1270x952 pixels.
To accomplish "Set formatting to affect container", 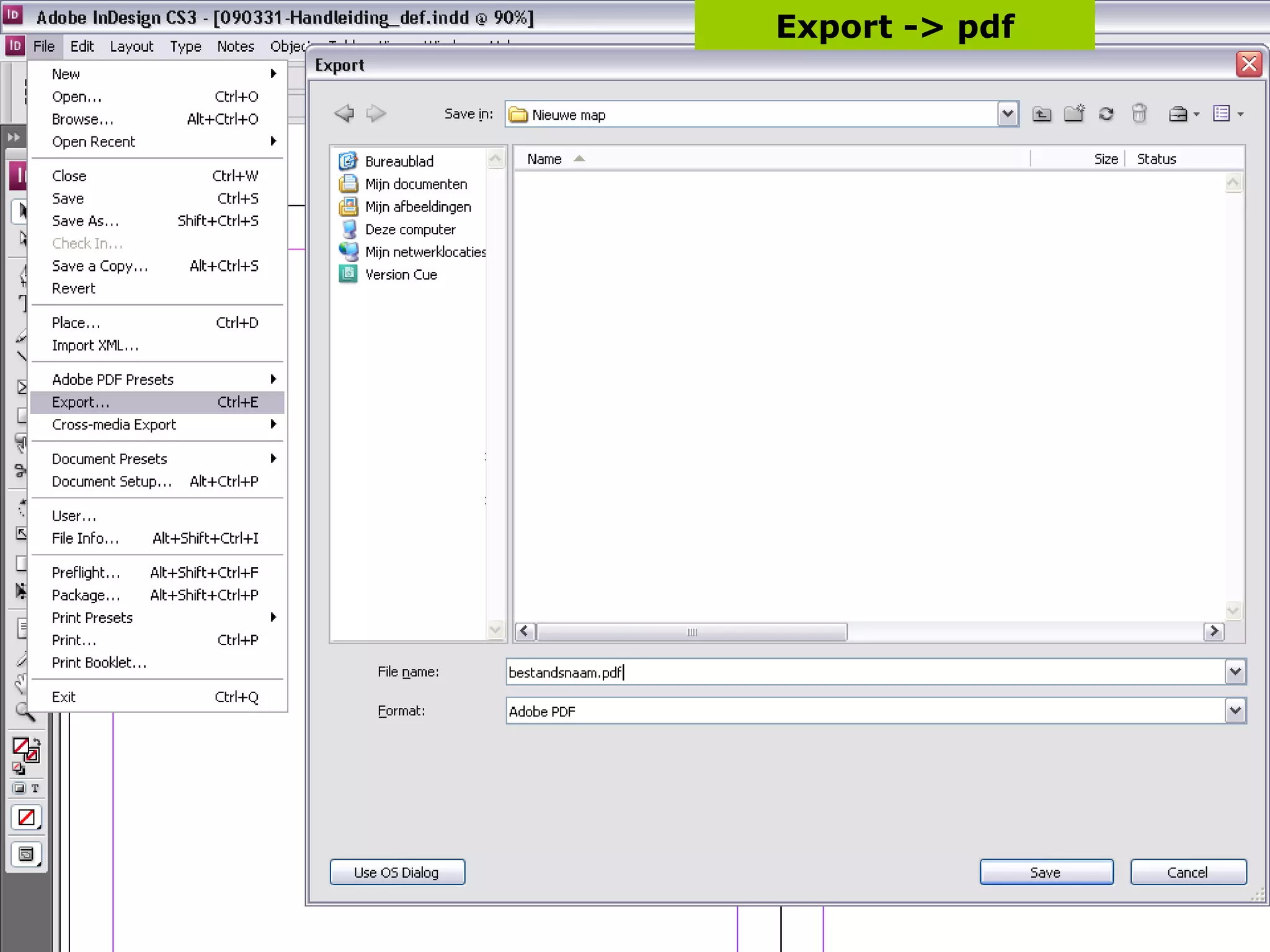I will (19, 788).
